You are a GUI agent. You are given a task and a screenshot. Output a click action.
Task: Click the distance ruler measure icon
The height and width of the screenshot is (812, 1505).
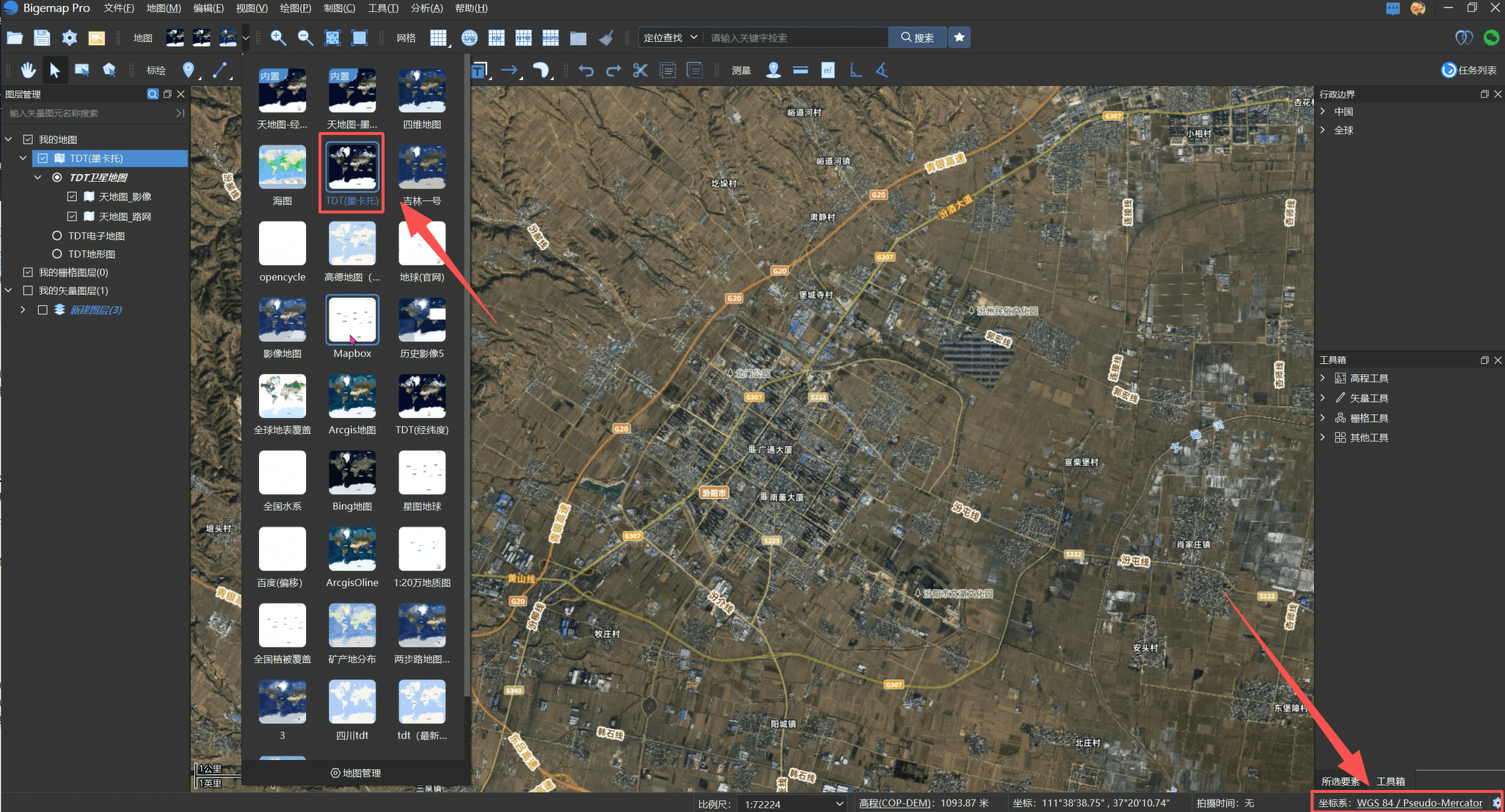pos(801,70)
